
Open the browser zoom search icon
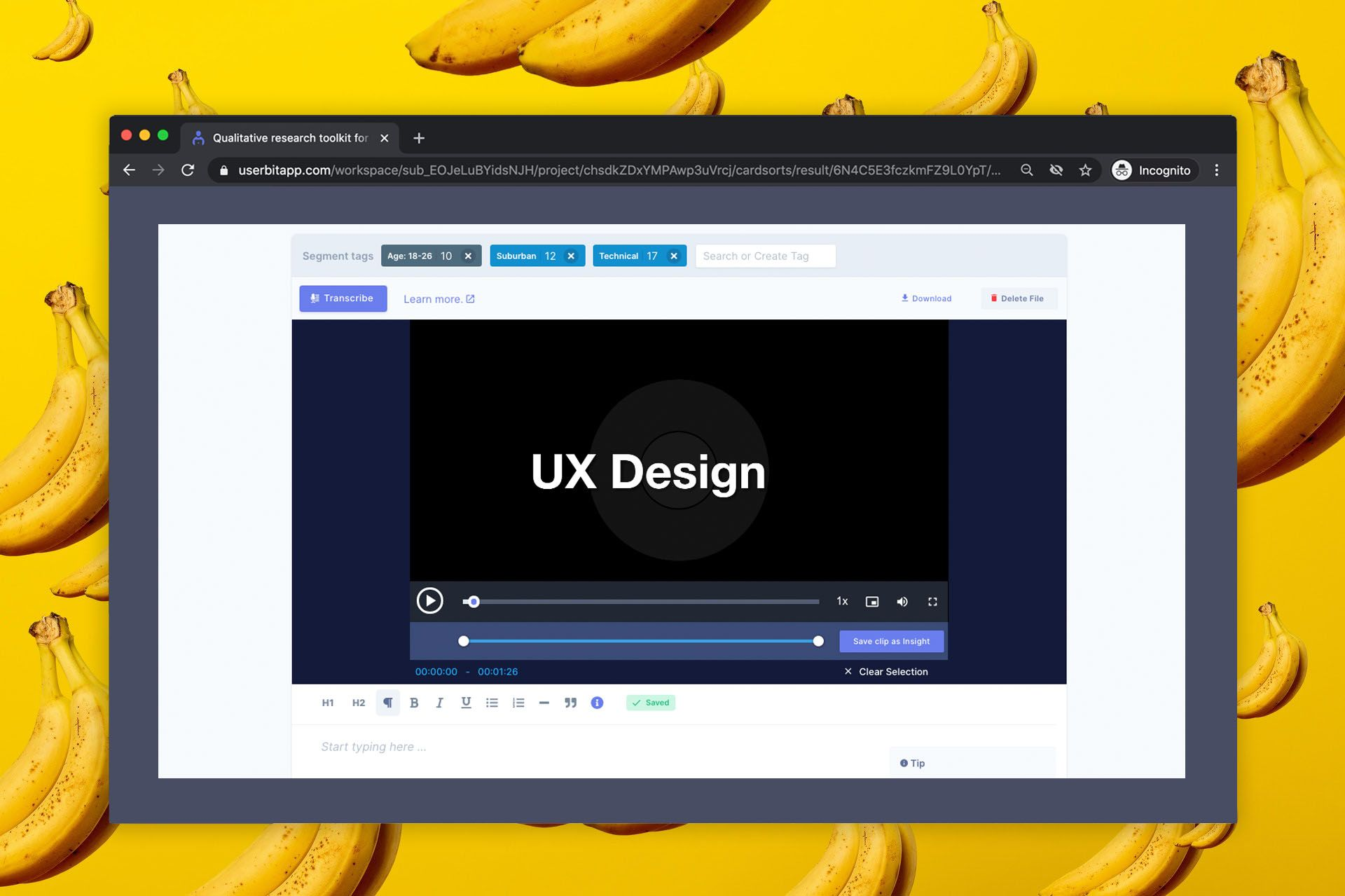(x=1027, y=170)
